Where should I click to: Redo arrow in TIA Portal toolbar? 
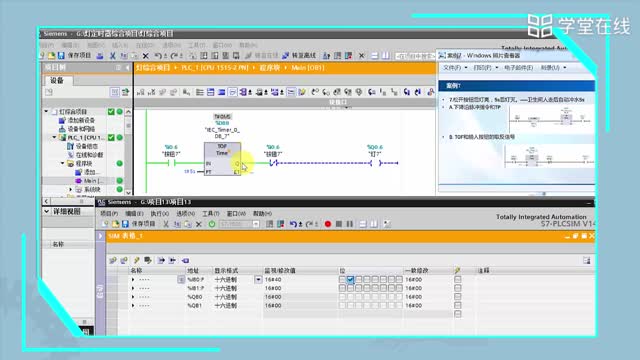174,56
